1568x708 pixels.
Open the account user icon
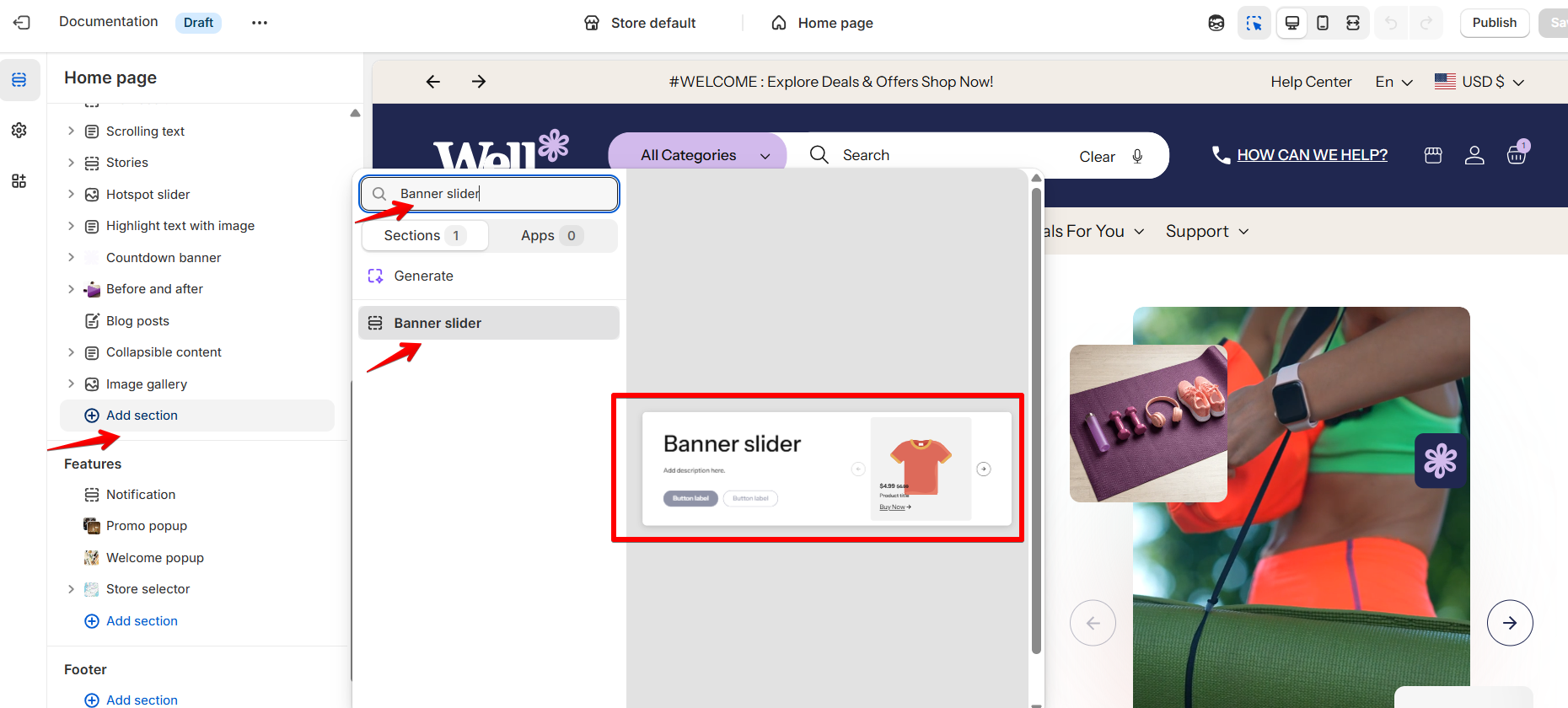[1474, 155]
